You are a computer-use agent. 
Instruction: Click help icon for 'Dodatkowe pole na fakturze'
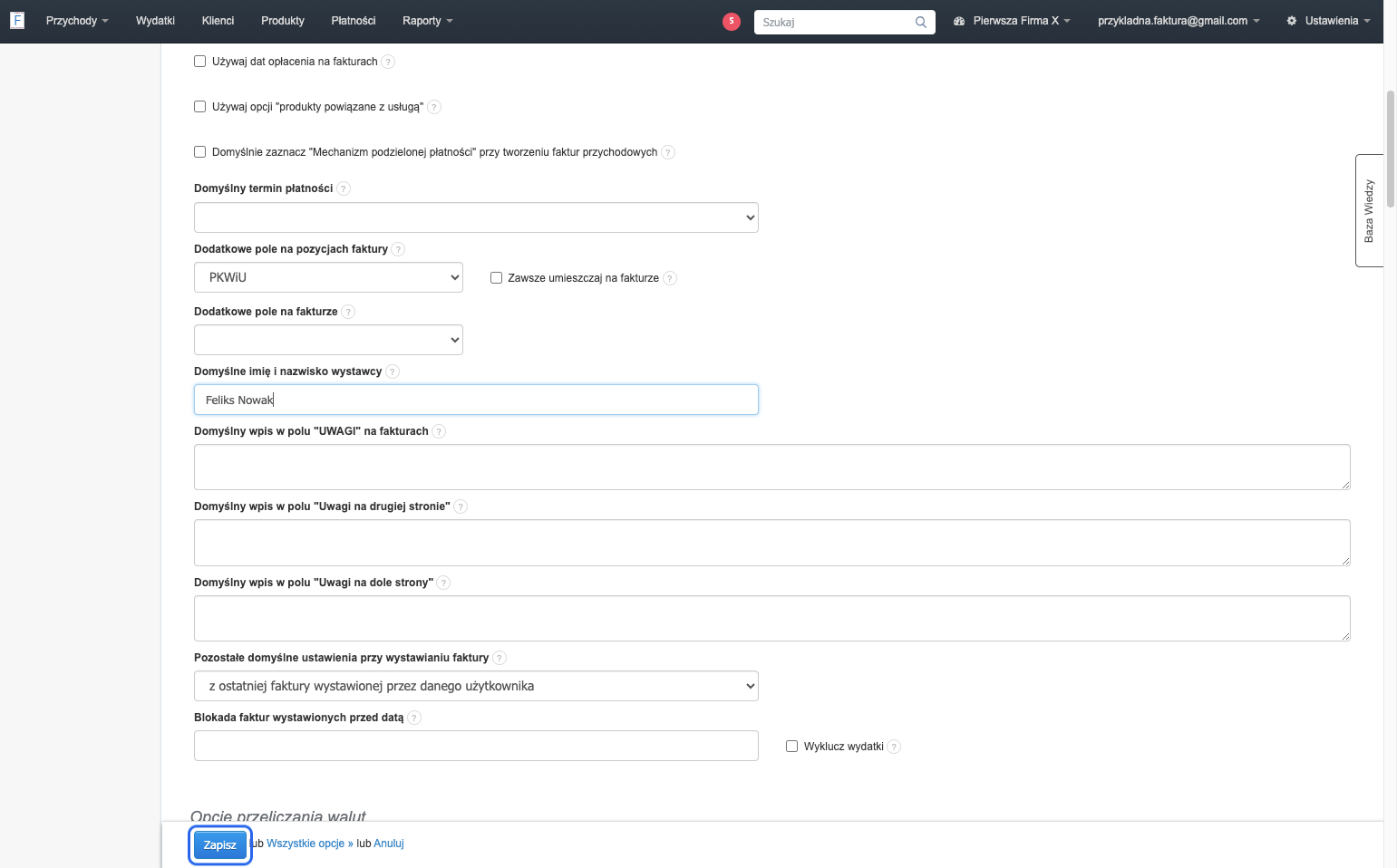(348, 312)
